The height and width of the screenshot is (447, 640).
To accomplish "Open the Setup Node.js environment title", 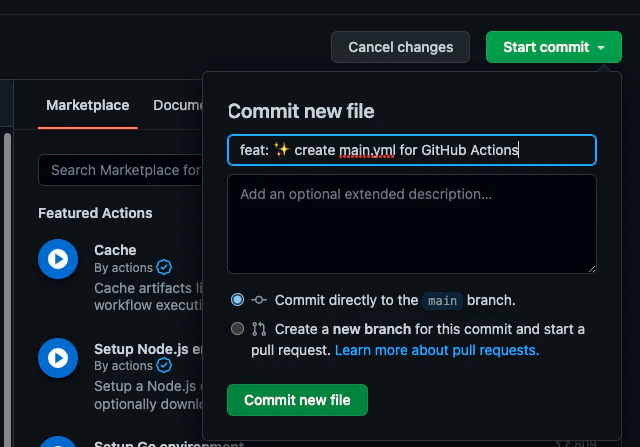I will pos(148,349).
